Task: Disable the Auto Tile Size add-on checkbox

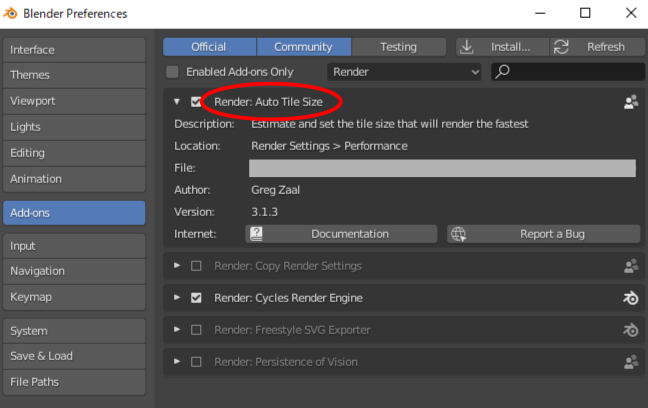Action: point(196,102)
